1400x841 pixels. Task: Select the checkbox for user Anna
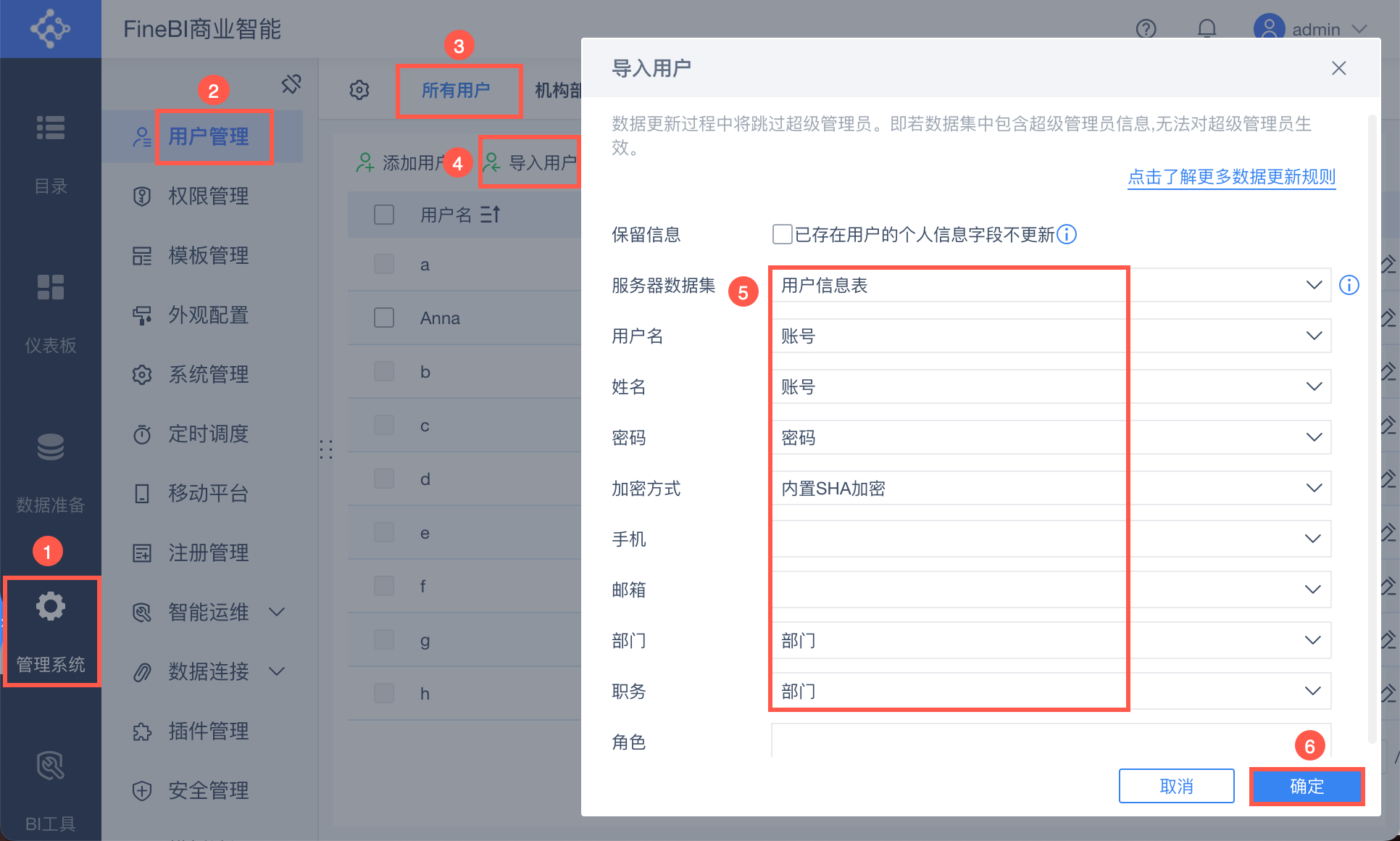(x=384, y=318)
